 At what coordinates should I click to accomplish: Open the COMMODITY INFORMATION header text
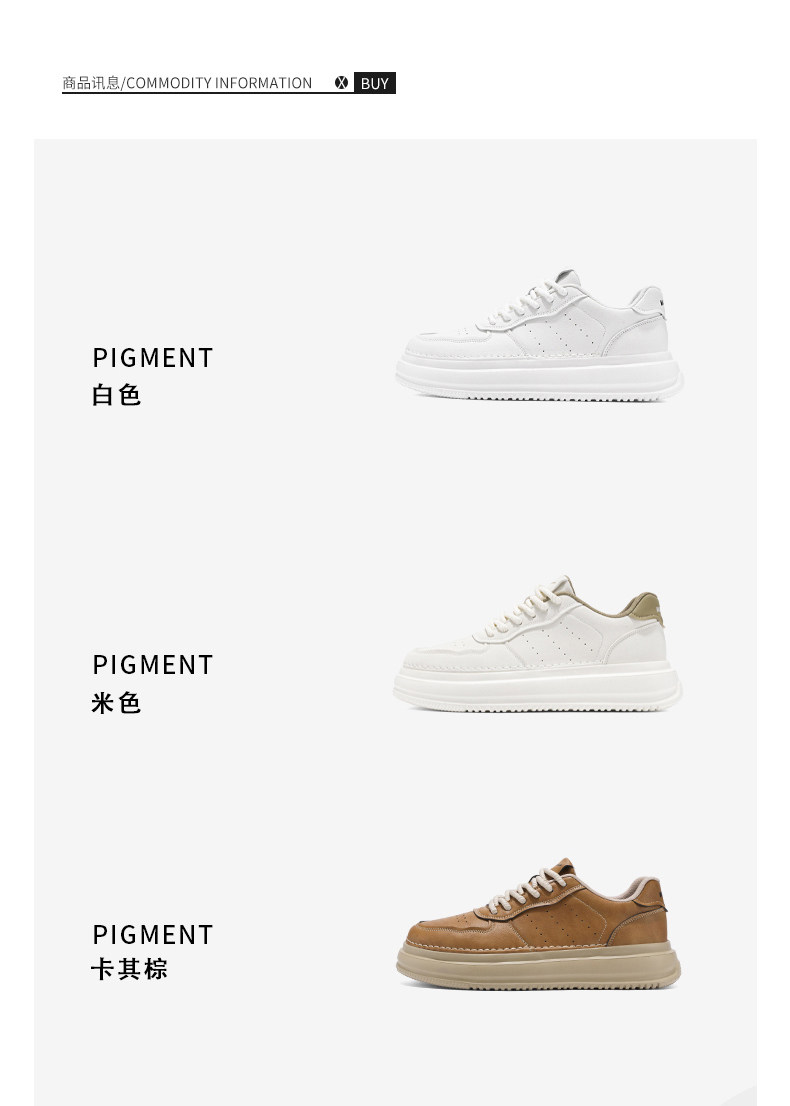(x=219, y=83)
